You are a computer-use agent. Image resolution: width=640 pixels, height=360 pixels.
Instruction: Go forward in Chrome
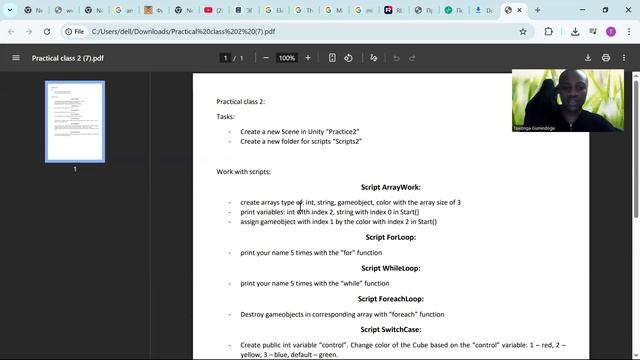(29, 31)
